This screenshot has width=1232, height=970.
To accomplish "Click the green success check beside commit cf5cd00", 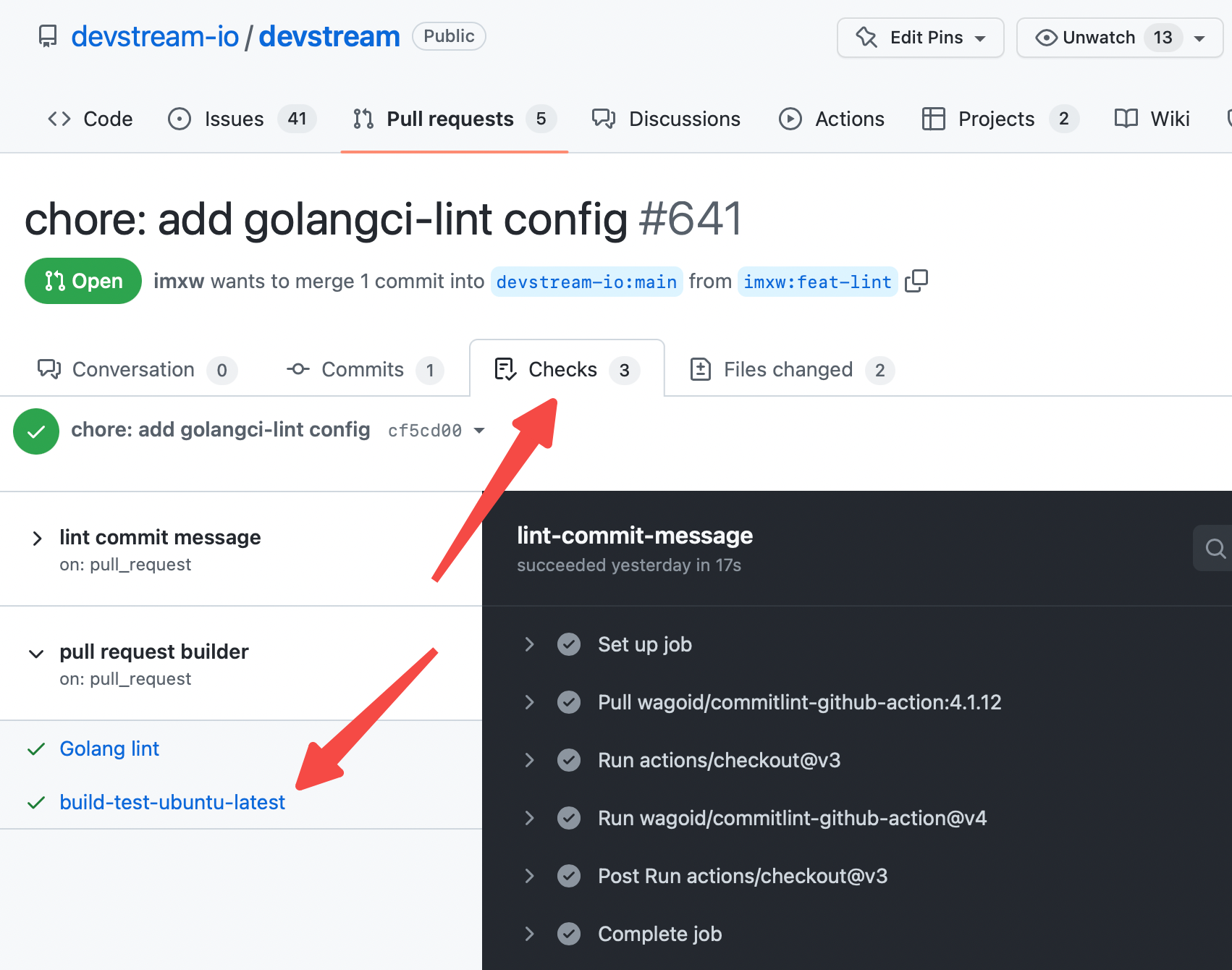I will tap(36, 431).
